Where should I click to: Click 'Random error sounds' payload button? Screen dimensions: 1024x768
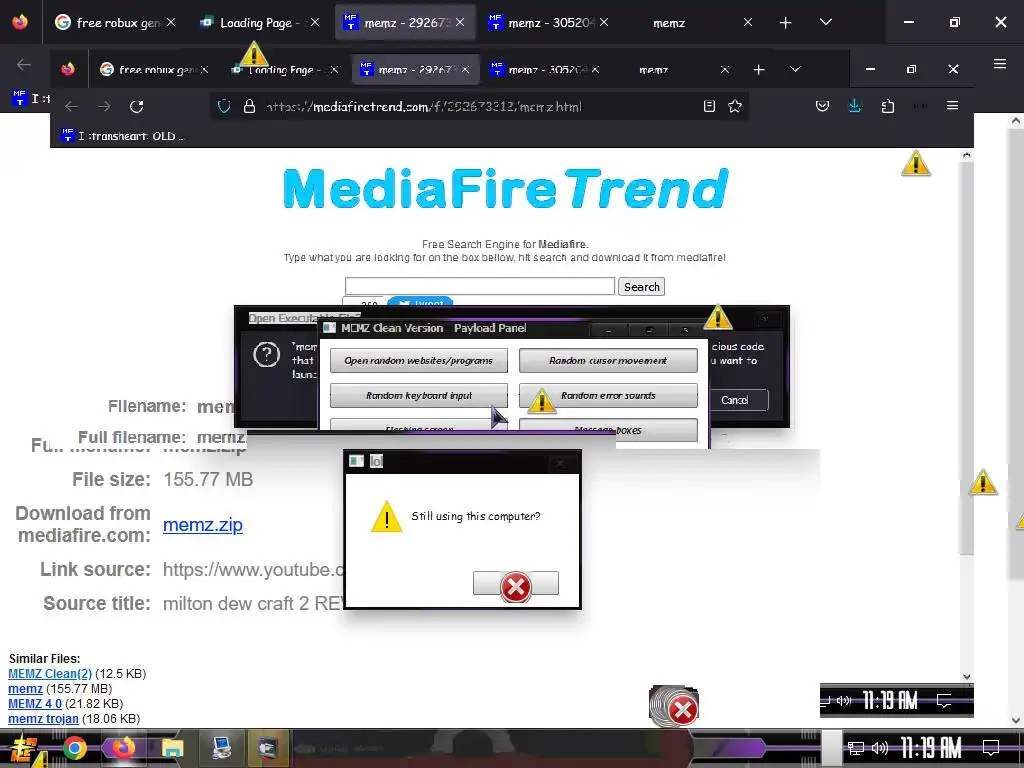[x=608, y=396]
